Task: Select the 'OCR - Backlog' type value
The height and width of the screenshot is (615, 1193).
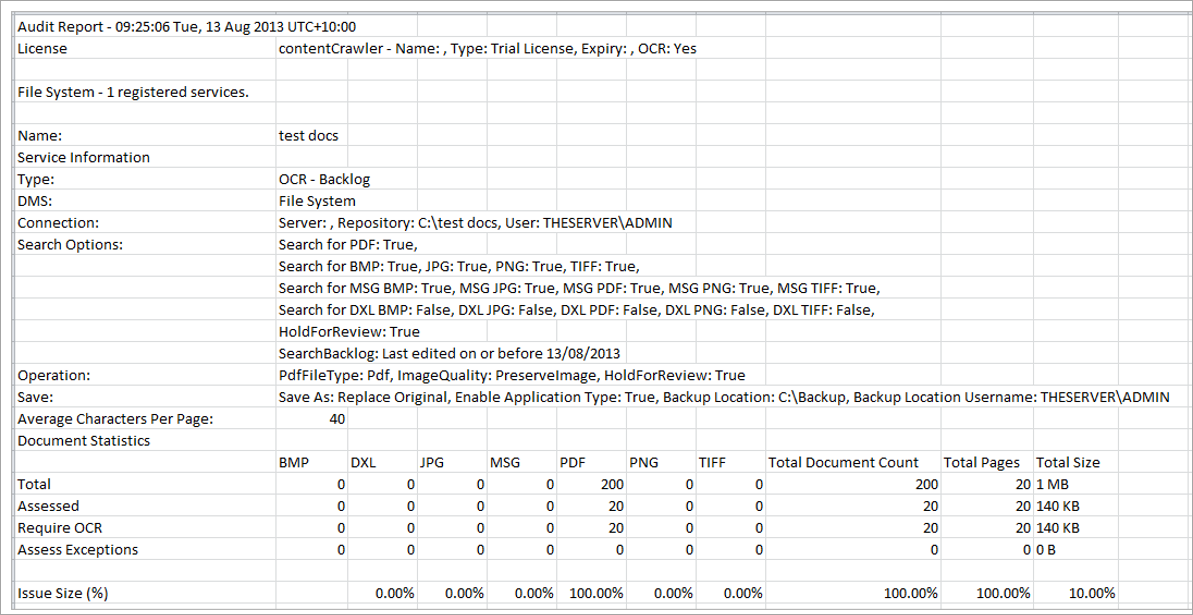Action: click(325, 180)
